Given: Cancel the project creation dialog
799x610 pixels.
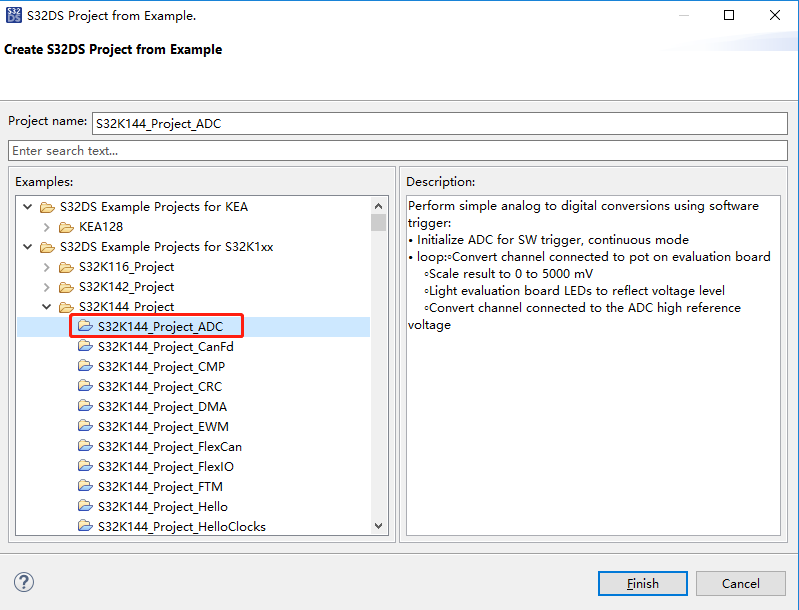Looking at the screenshot, I should coord(740,584).
